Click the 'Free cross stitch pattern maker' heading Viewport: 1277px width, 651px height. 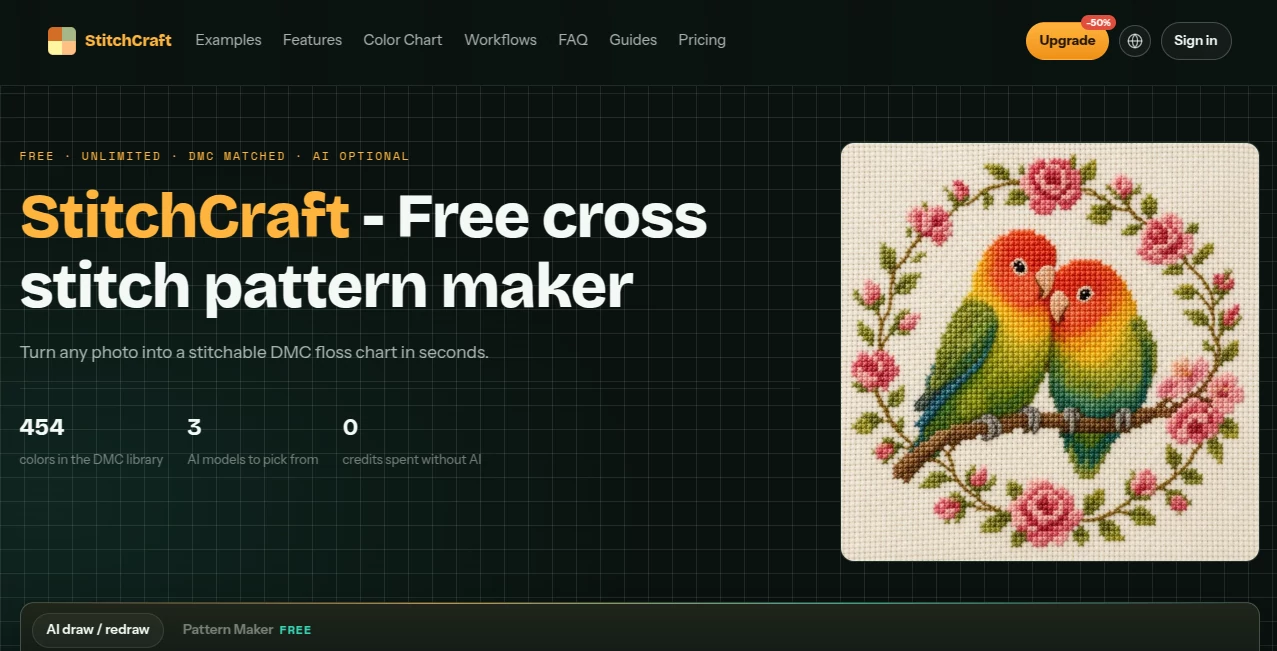(x=364, y=252)
